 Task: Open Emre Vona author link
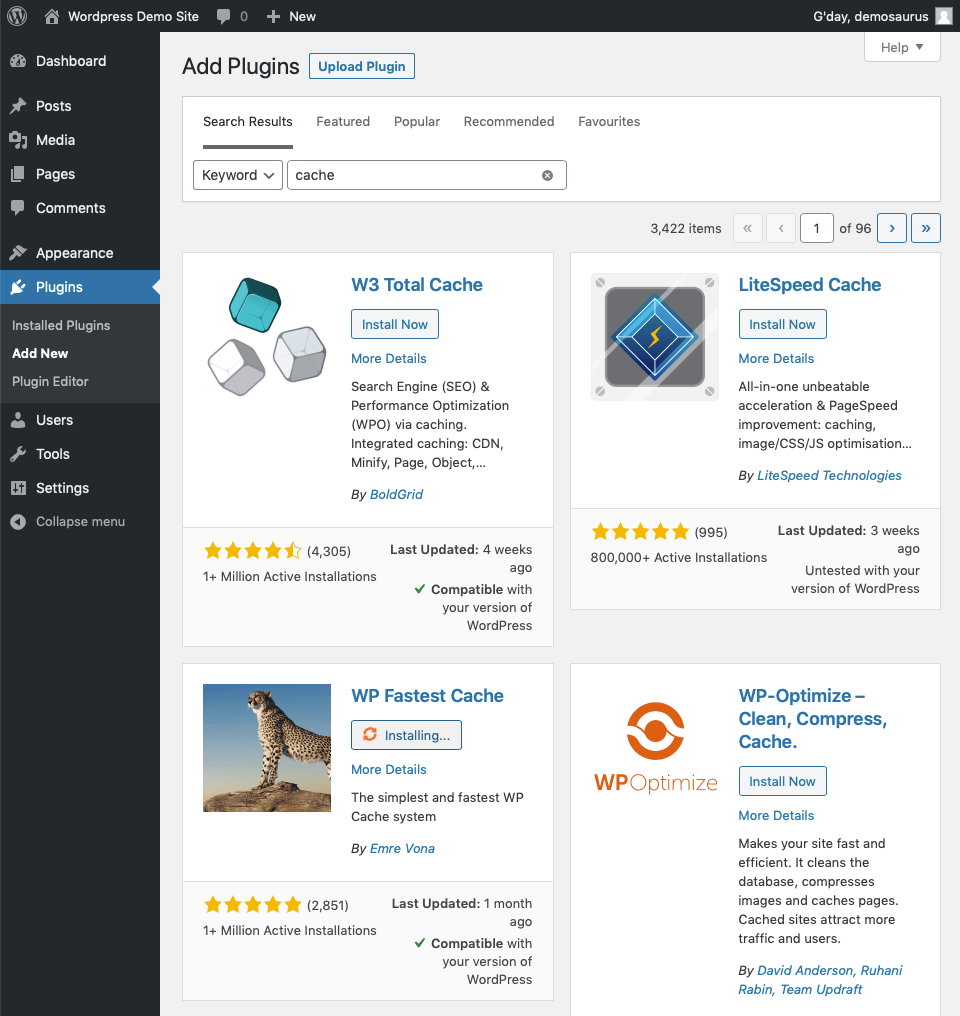coord(402,848)
